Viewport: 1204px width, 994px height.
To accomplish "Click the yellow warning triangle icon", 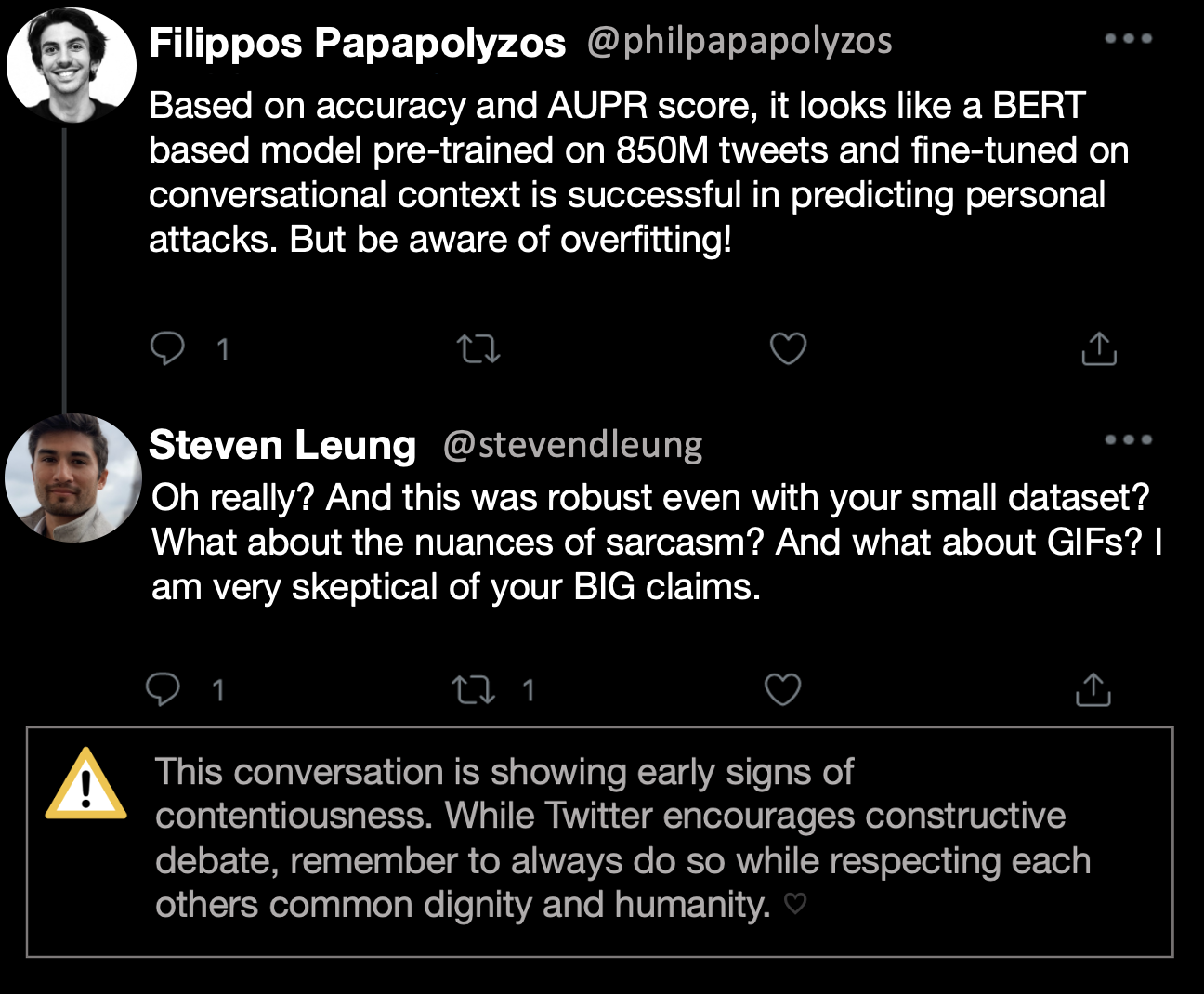I will point(85,786).
